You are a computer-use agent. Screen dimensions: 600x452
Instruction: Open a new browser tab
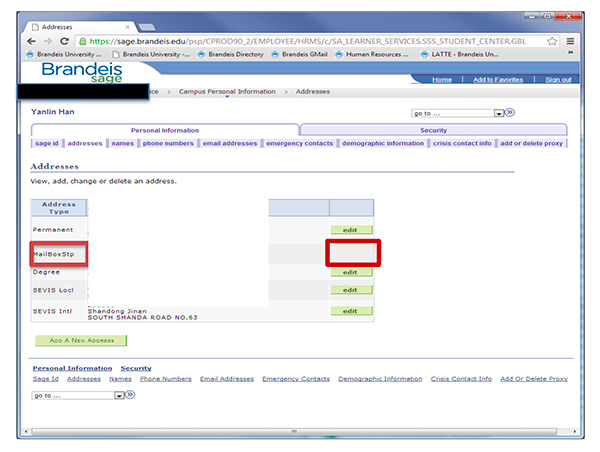click(x=147, y=27)
